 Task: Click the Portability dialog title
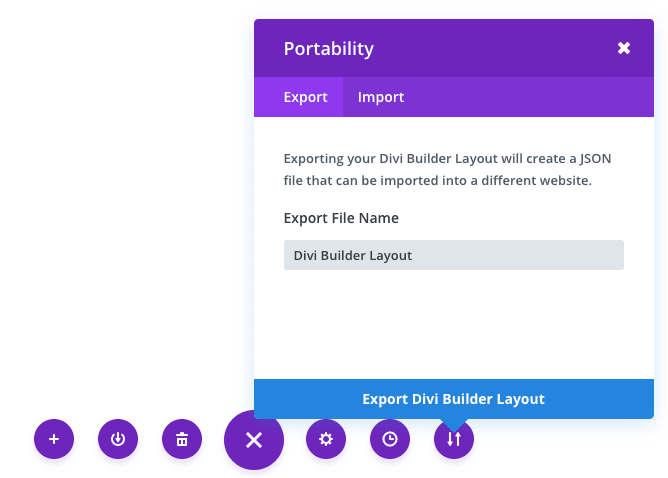click(x=329, y=49)
